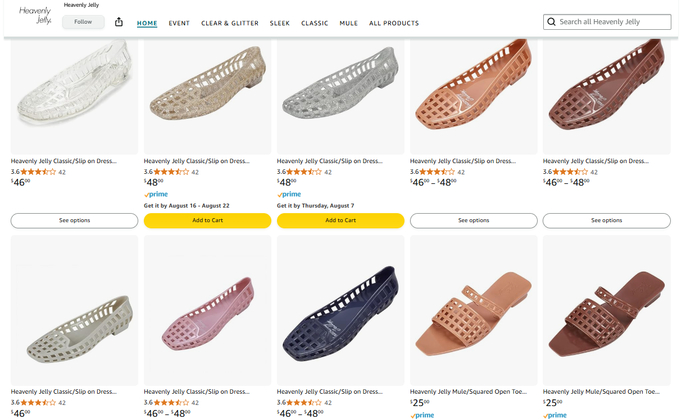Image resolution: width=700 pixels, height=419 pixels.
Task: Click Prime badge under gold glitter shoe
Action: [x=156, y=194]
